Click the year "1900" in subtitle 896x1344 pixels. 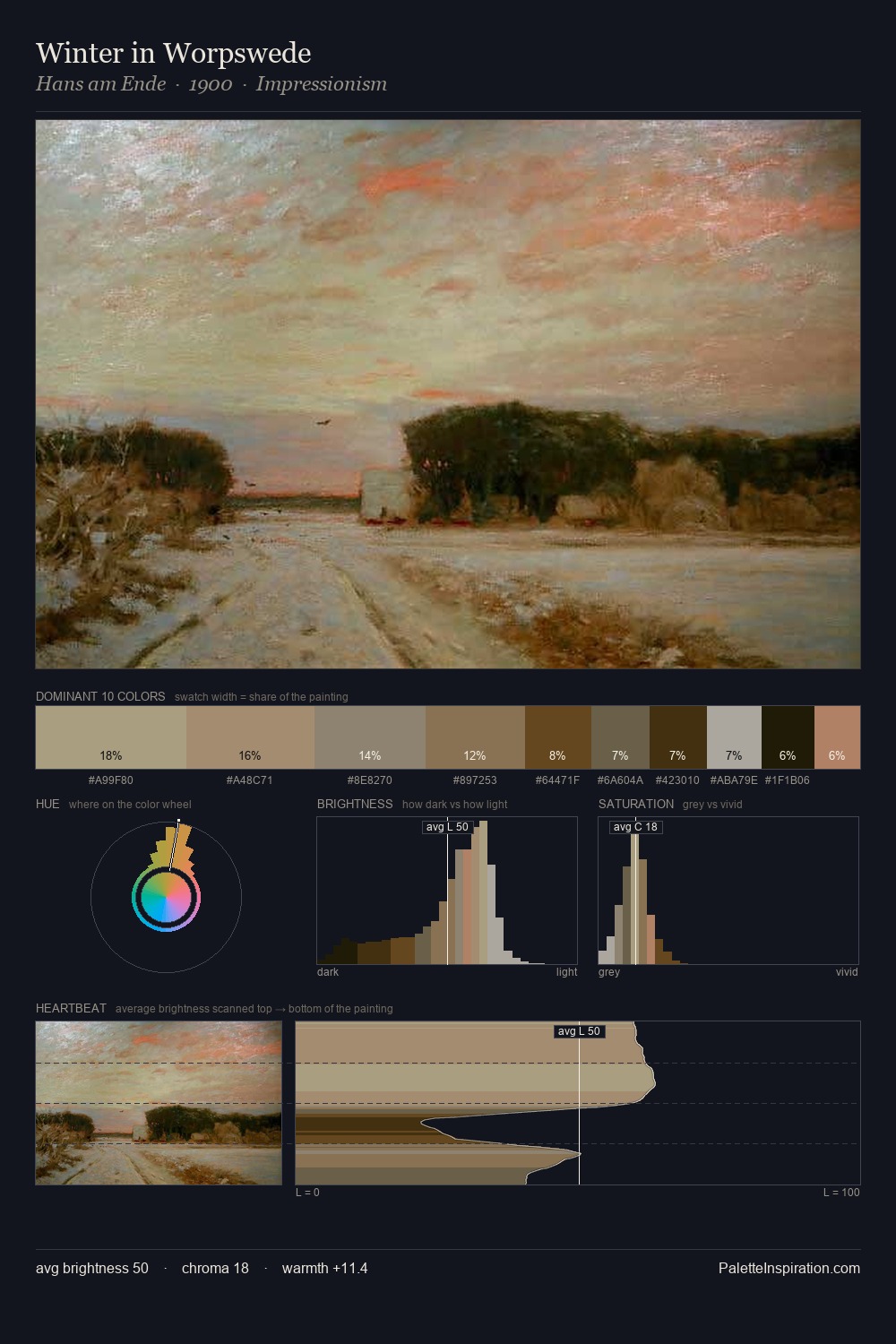pos(211,84)
